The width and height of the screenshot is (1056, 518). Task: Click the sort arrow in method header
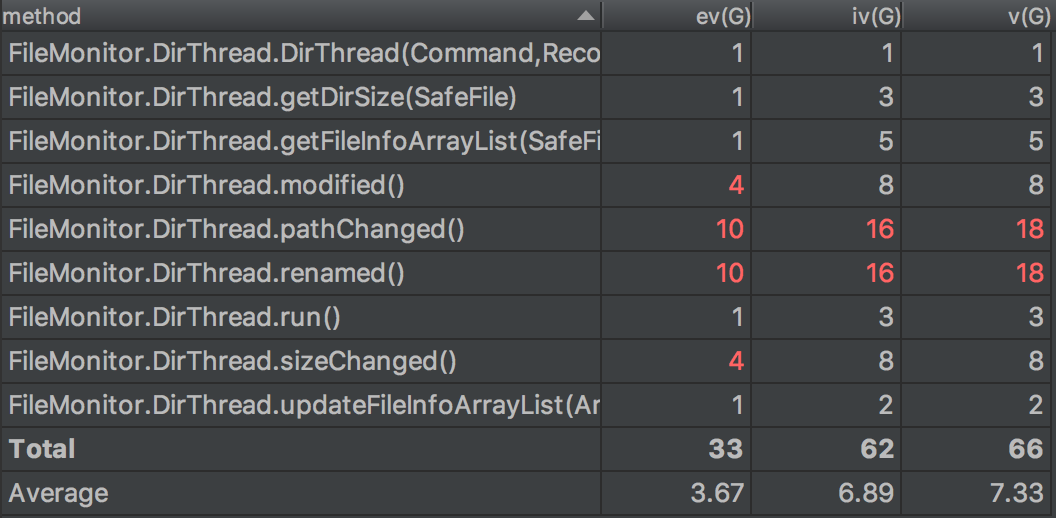[584, 16]
